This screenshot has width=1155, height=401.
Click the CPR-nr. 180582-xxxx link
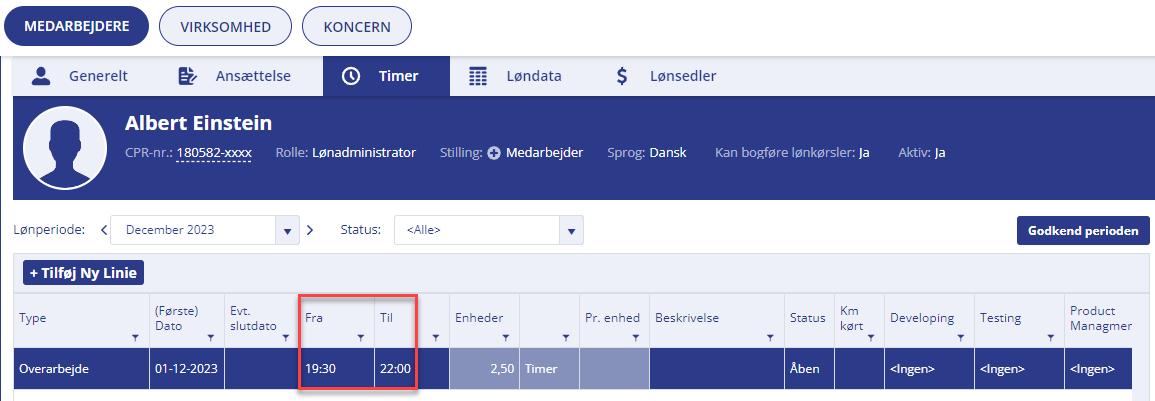pyautogui.click(x=214, y=153)
